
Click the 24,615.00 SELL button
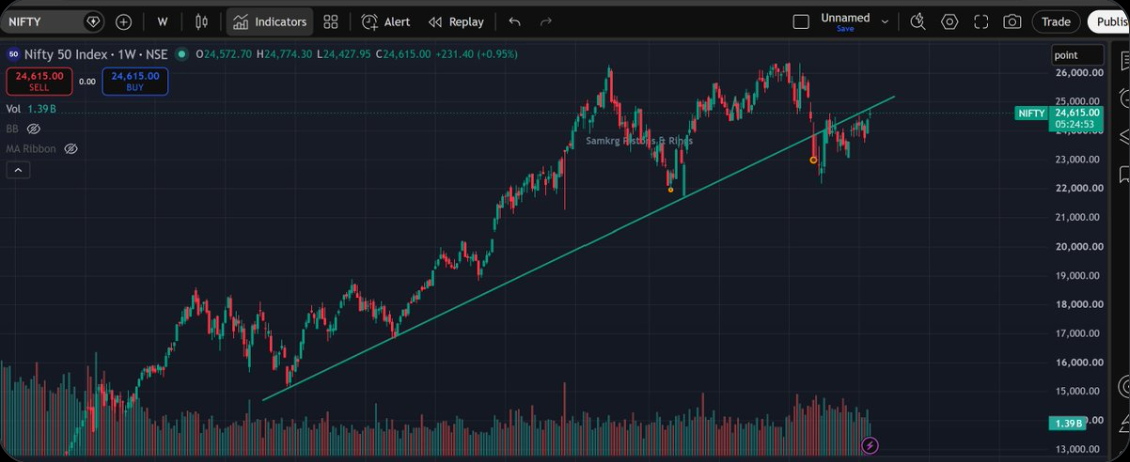(x=39, y=81)
